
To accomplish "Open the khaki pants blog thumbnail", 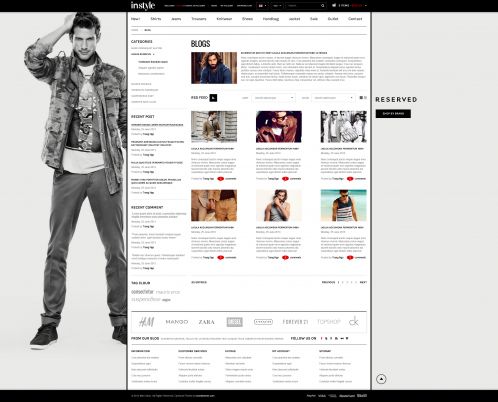I will (x=214, y=205).
